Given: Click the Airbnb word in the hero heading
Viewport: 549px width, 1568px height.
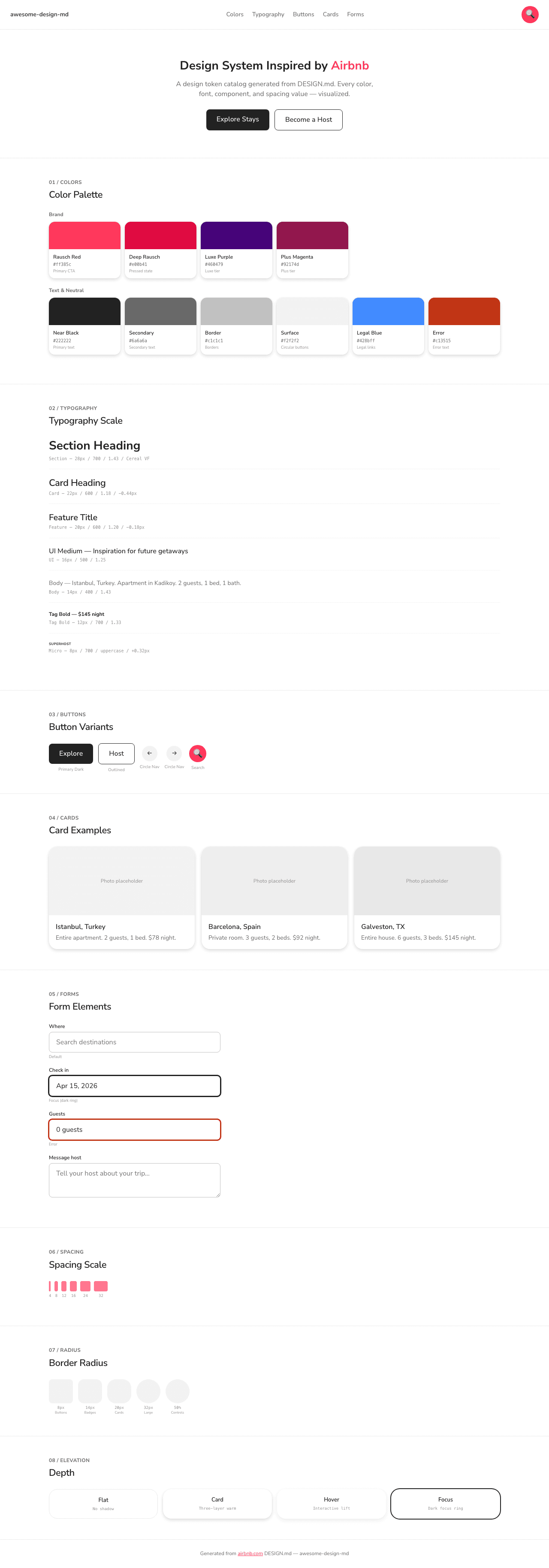Looking at the screenshot, I should 350,66.
